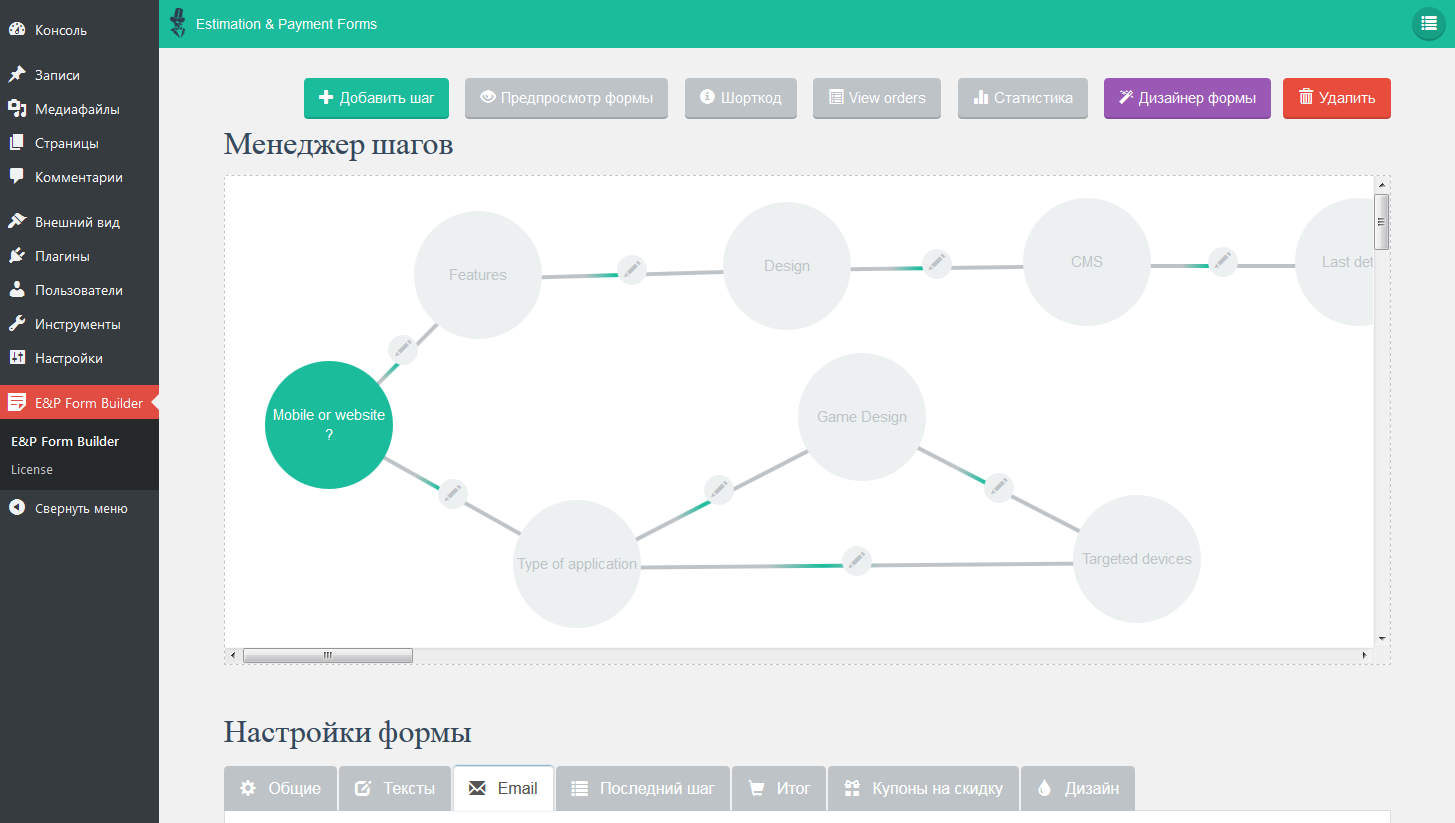Open Медиафайлы in the sidebar
This screenshot has height=823, width=1455.
(x=77, y=109)
